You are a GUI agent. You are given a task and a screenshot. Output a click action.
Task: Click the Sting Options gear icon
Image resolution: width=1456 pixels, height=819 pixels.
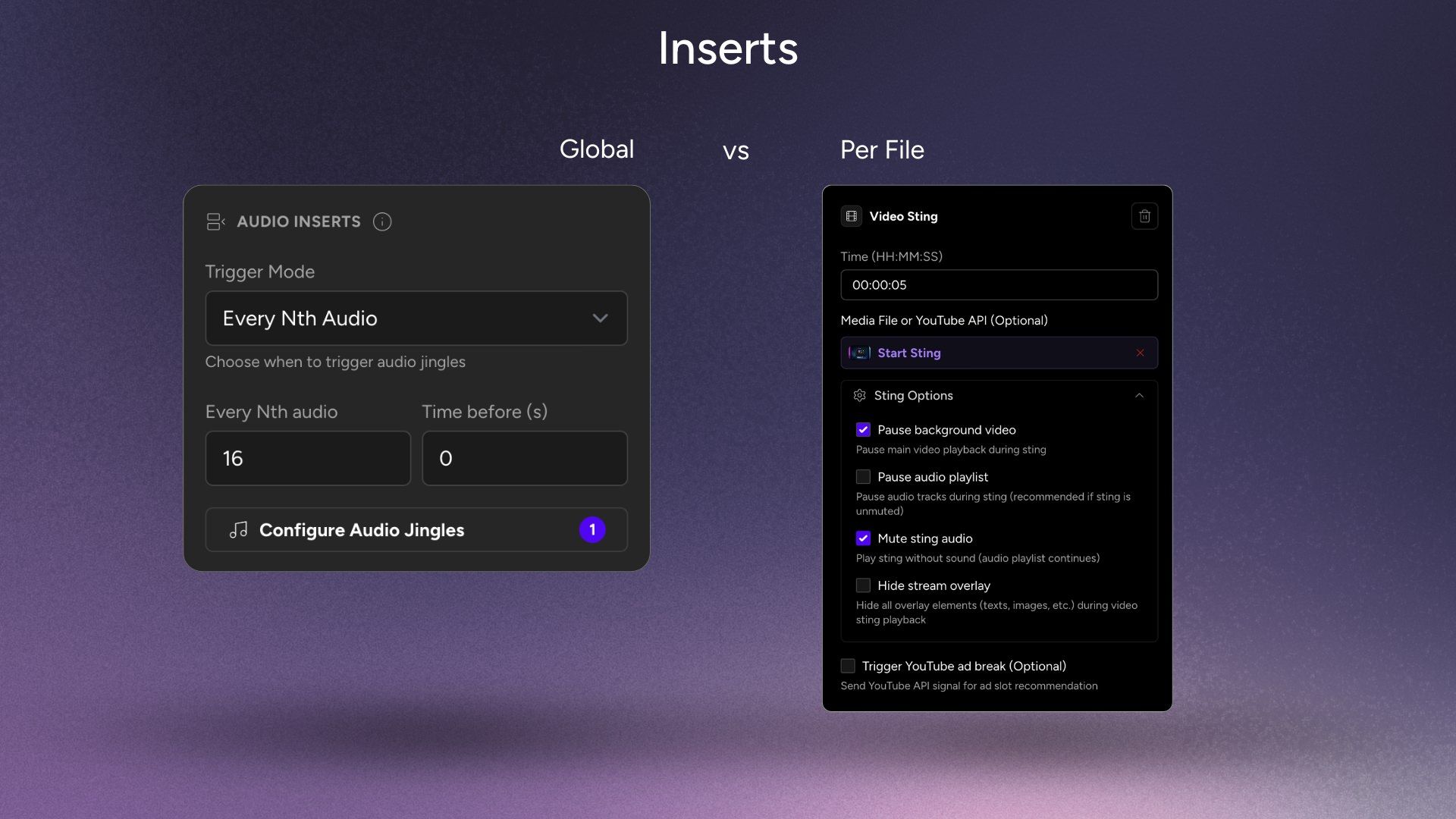click(859, 395)
